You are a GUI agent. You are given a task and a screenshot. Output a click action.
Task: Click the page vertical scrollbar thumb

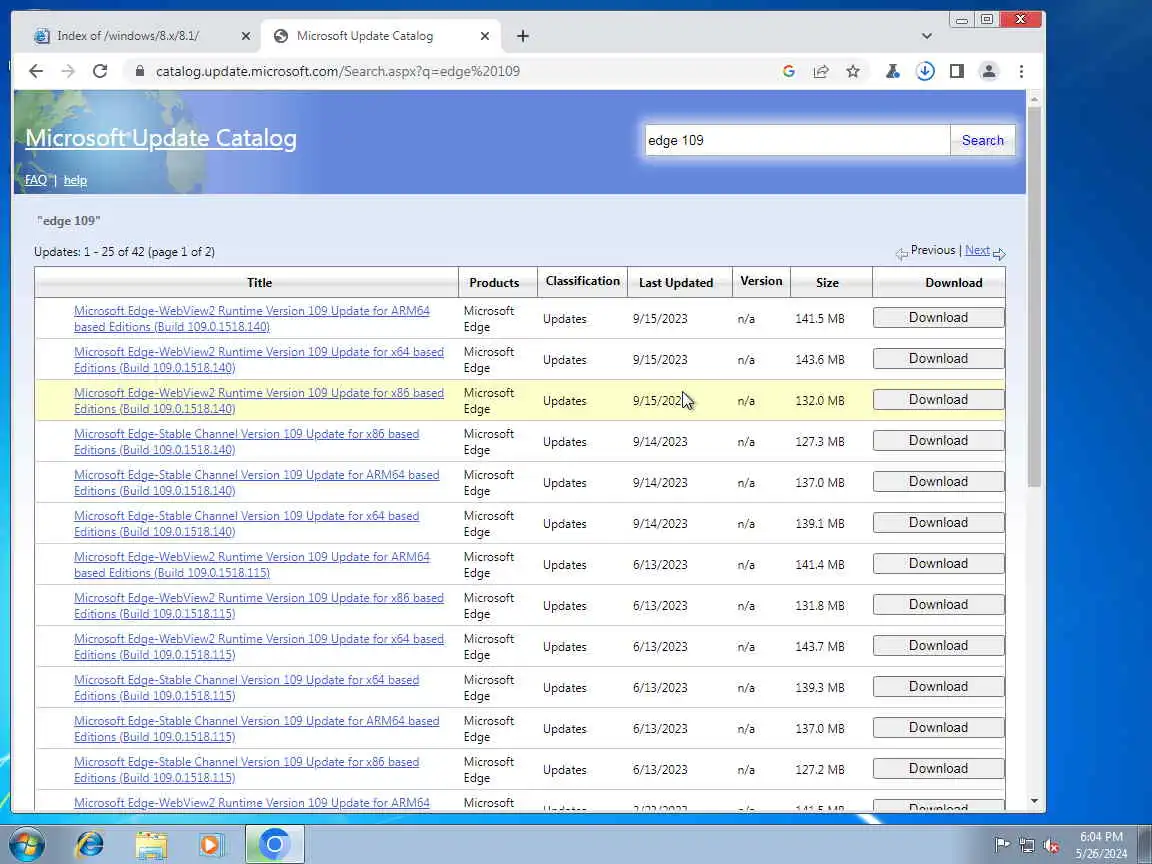coord(1034,297)
